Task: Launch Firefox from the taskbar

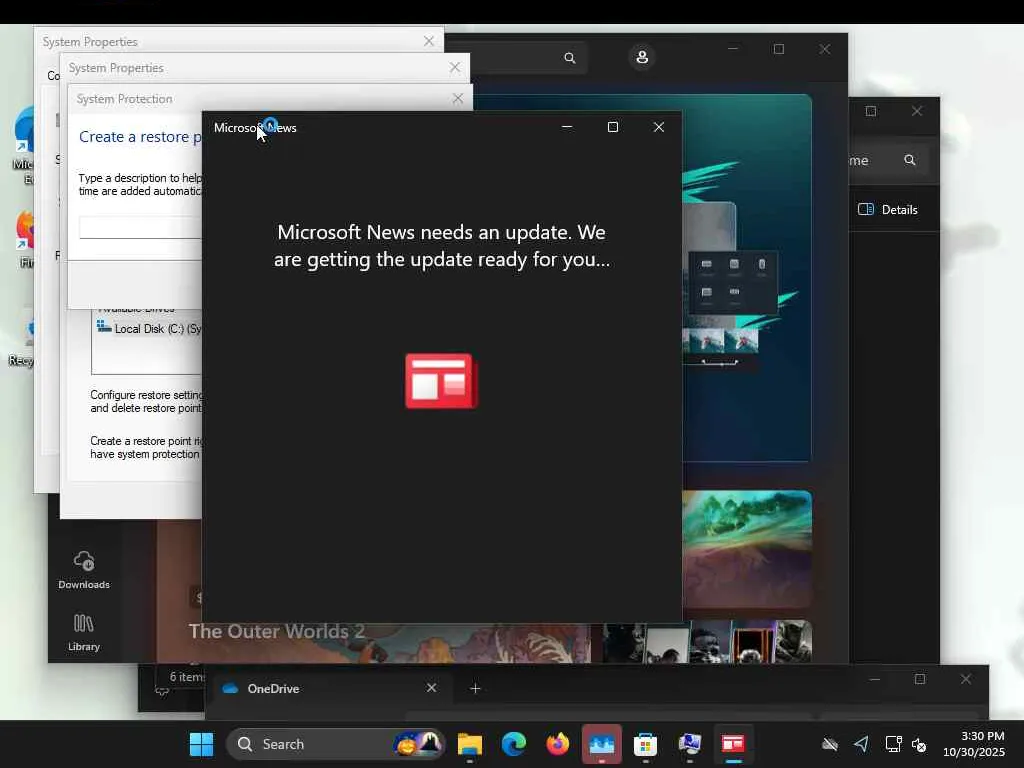Action: 558,744
